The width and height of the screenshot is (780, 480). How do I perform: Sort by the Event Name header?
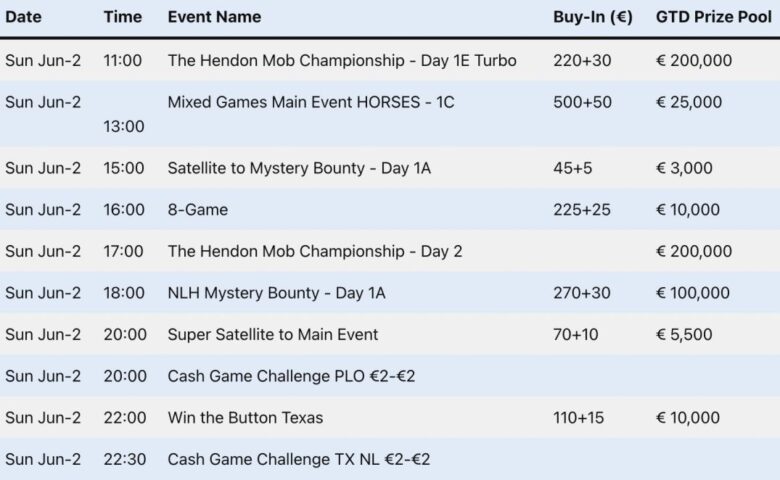pyautogui.click(x=214, y=17)
